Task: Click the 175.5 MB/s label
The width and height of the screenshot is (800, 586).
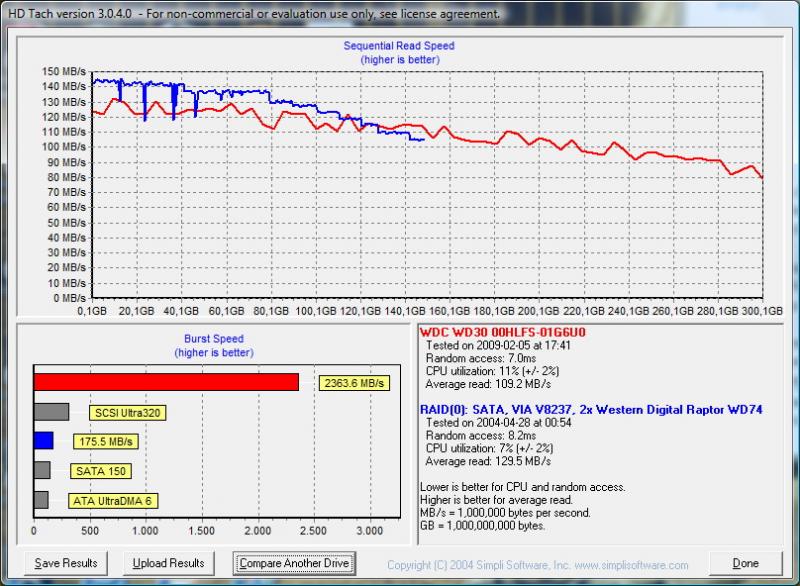Action: tap(106, 442)
